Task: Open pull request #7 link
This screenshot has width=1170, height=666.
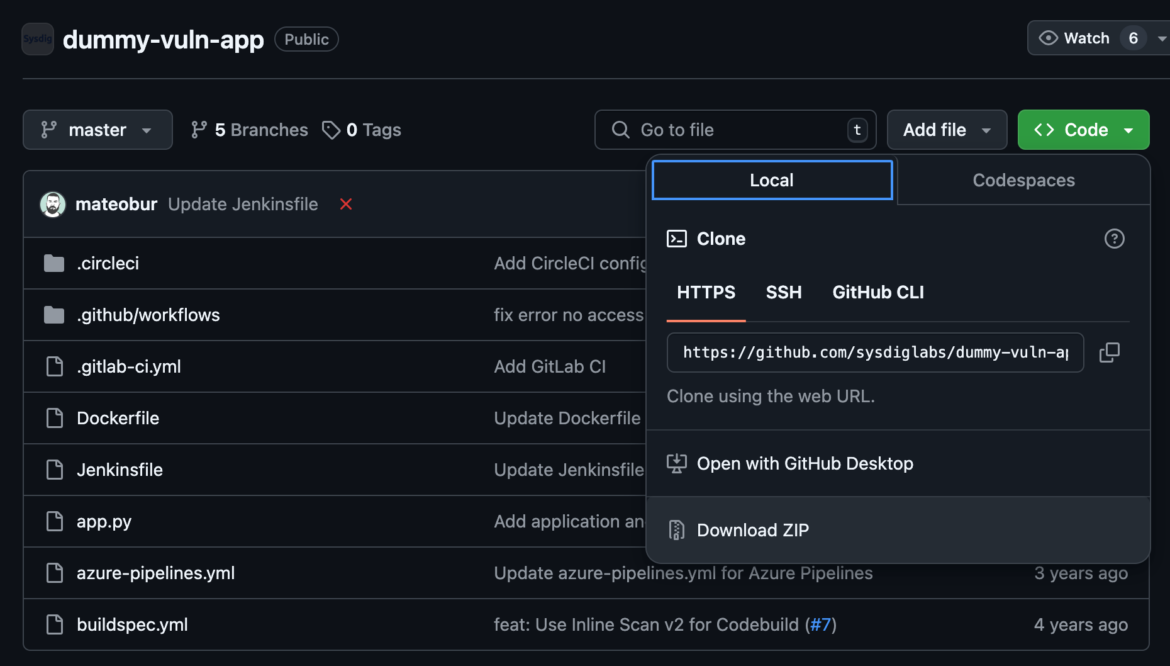Action: pos(820,624)
